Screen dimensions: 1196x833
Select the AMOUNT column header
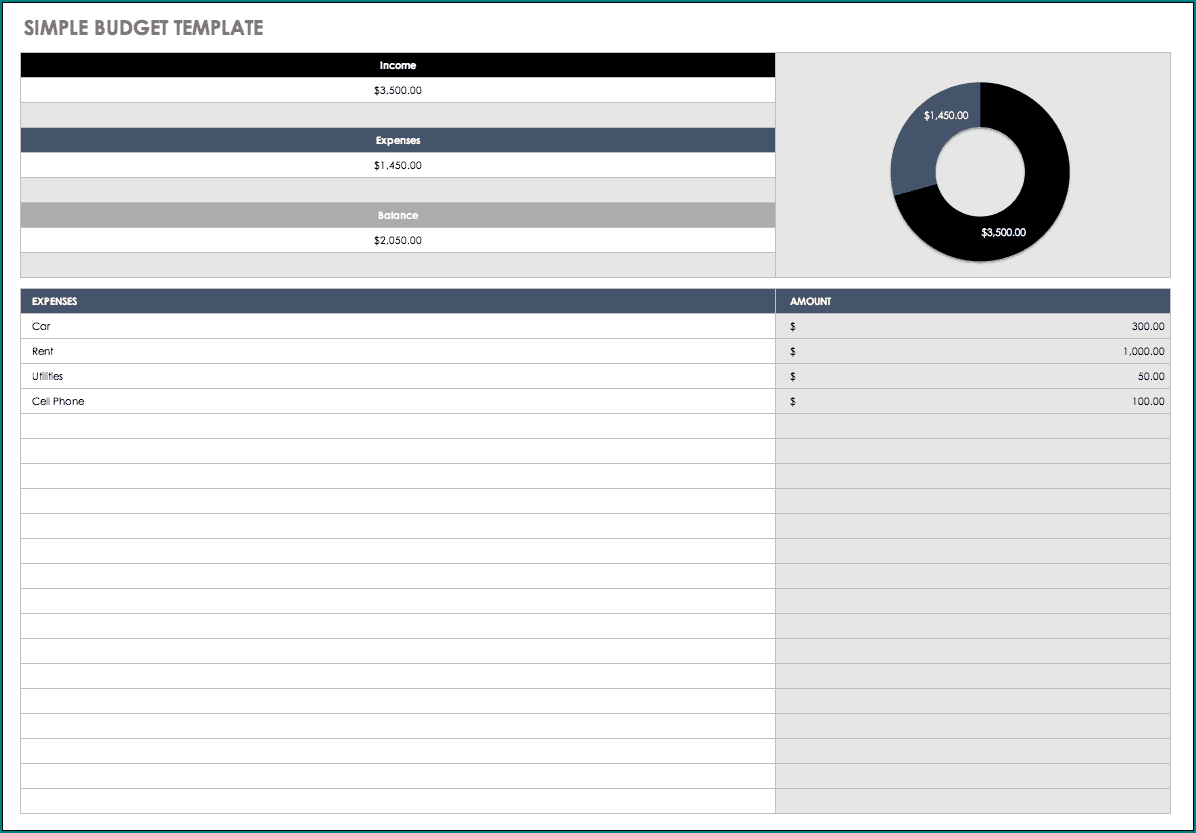point(973,301)
